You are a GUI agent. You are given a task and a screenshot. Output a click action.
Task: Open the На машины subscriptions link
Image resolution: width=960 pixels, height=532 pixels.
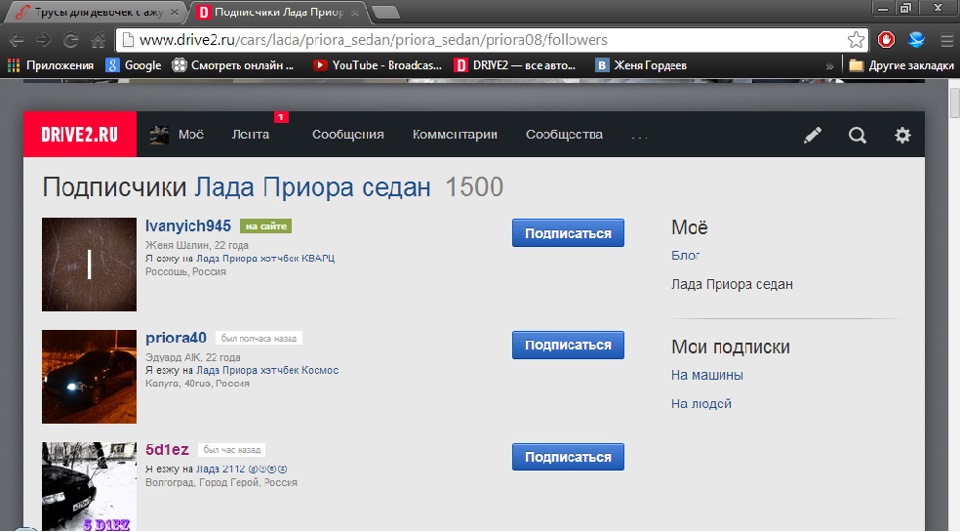[707, 375]
